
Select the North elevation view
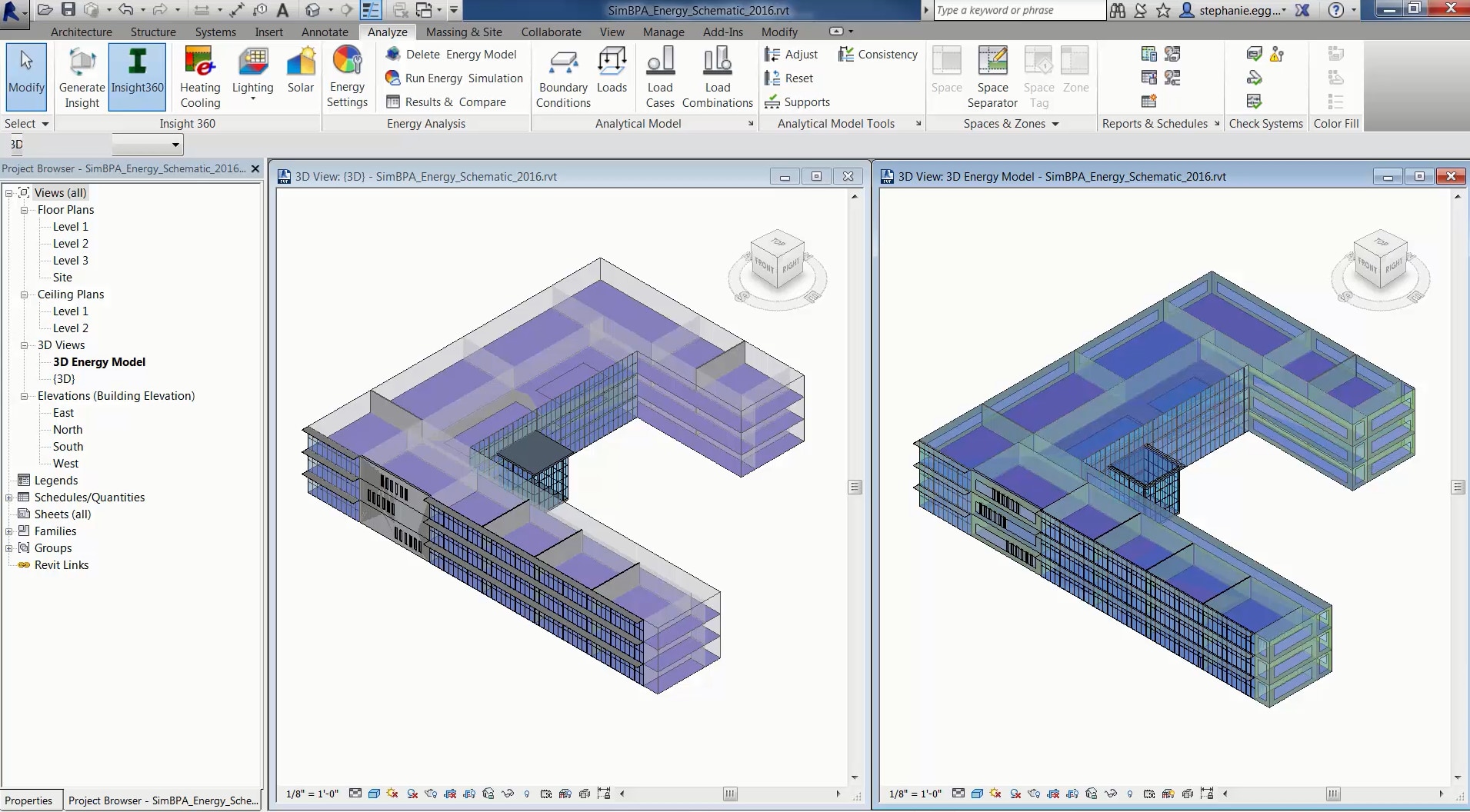click(68, 430)
